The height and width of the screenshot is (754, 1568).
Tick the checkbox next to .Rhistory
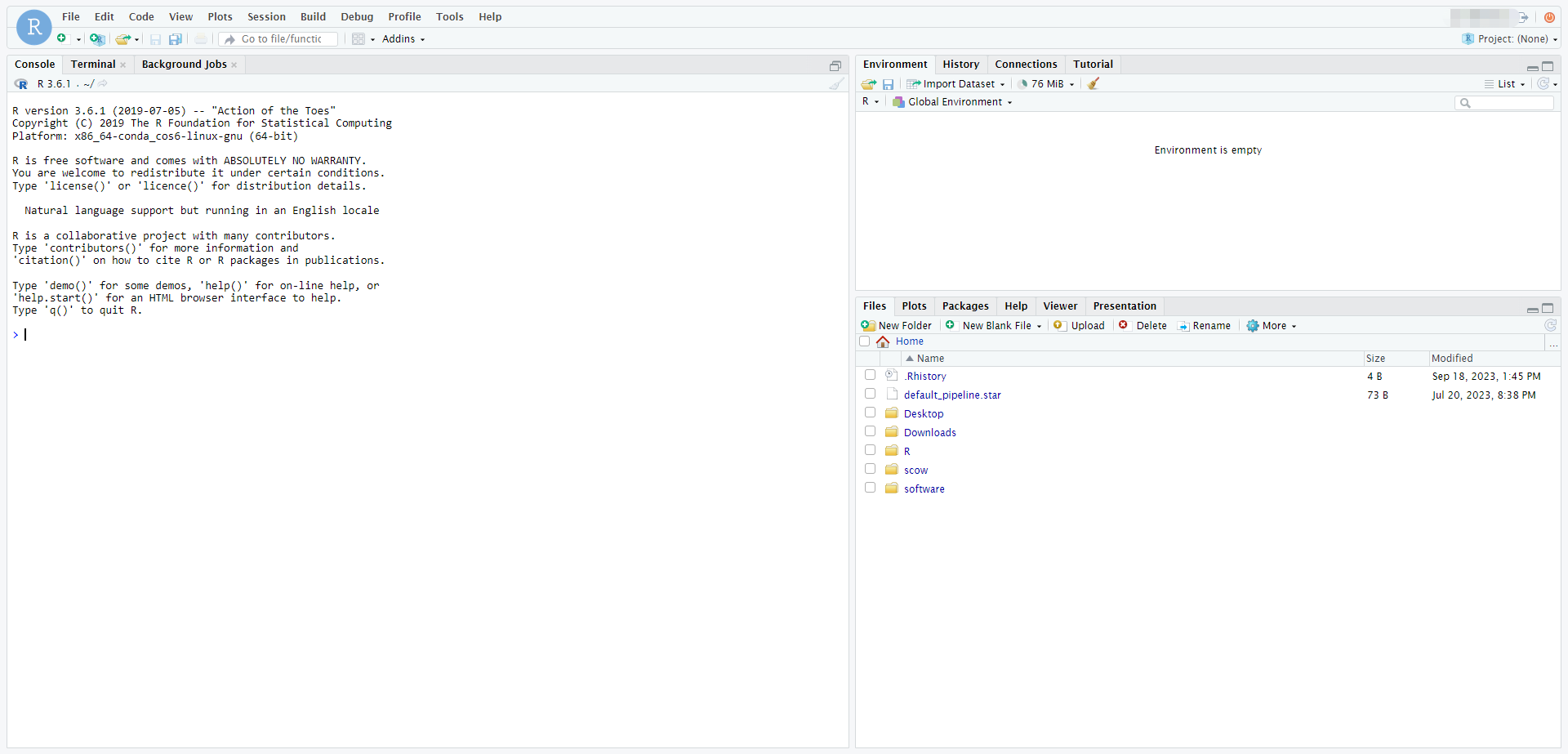870,375
